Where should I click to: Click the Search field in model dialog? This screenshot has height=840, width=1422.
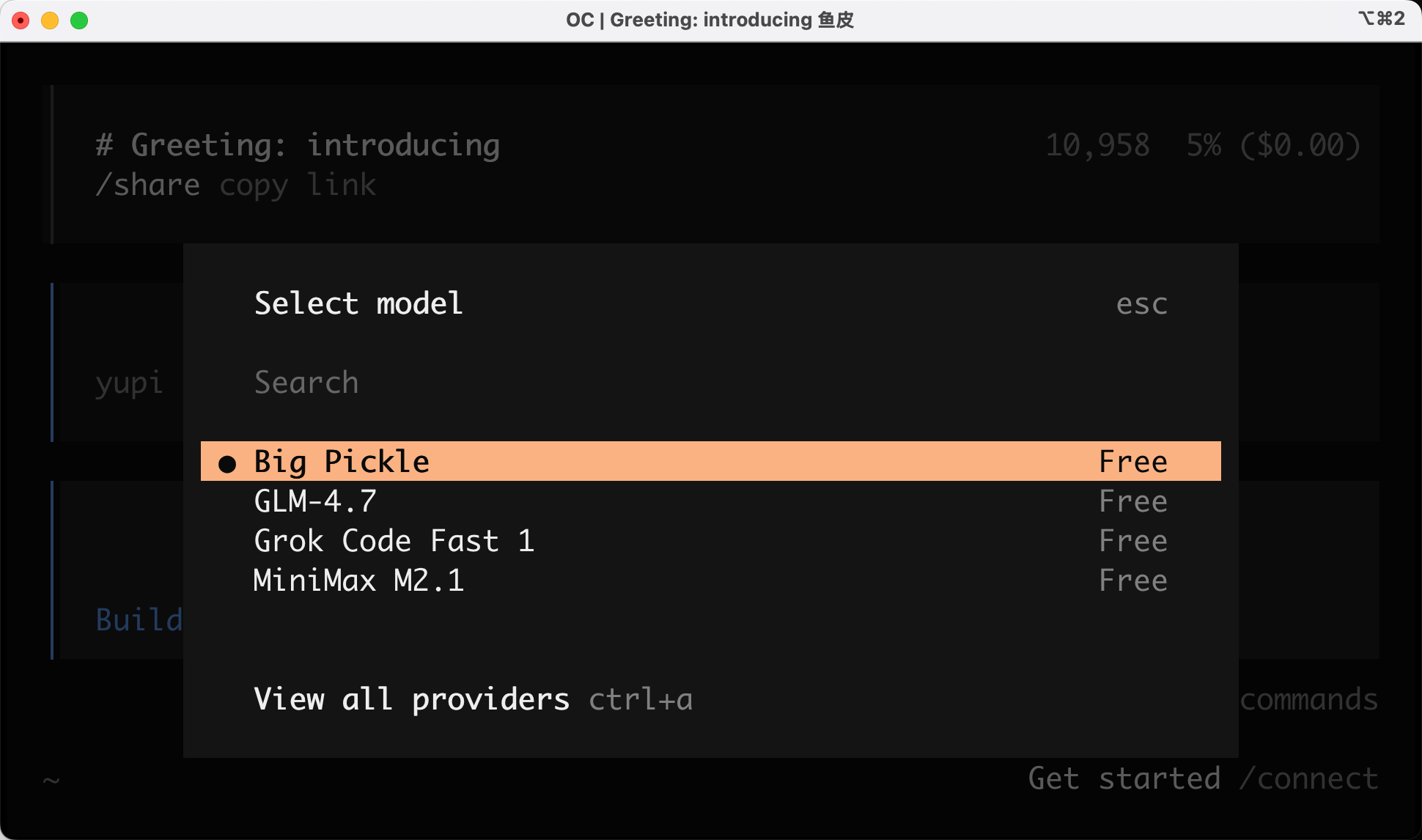pyautogui.click(x=306, y=383)
